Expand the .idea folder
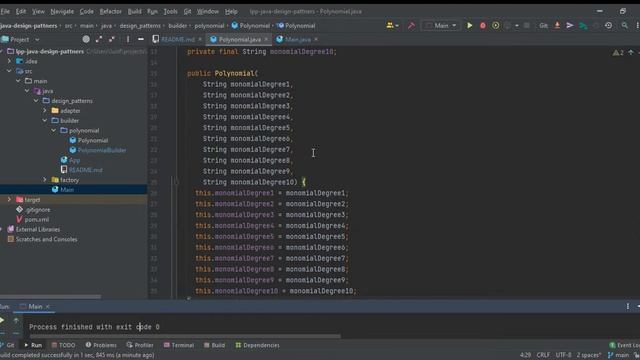This screenshot has height=360, width=640. point(9,61)
